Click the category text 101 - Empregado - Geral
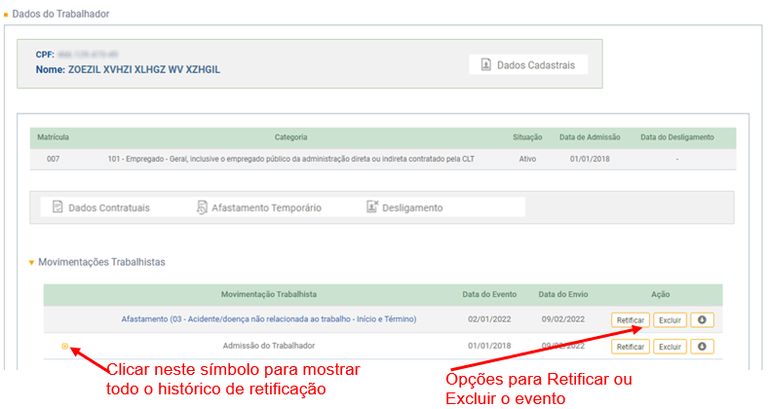The width and height of the screenshot is (768, 409). pos(291,159)
